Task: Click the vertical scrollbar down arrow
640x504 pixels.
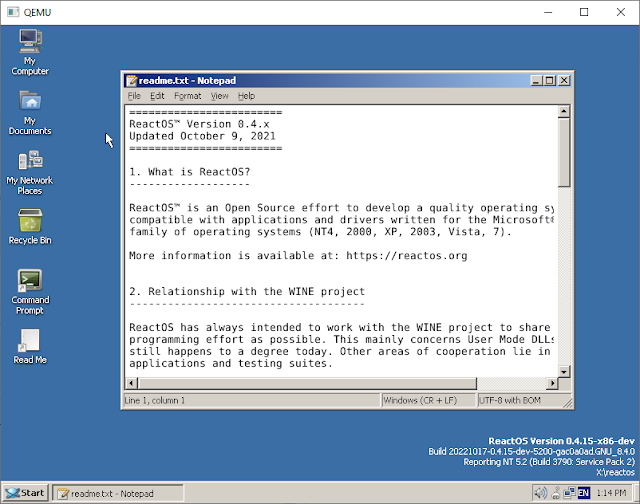Action: tap(564, 372)
